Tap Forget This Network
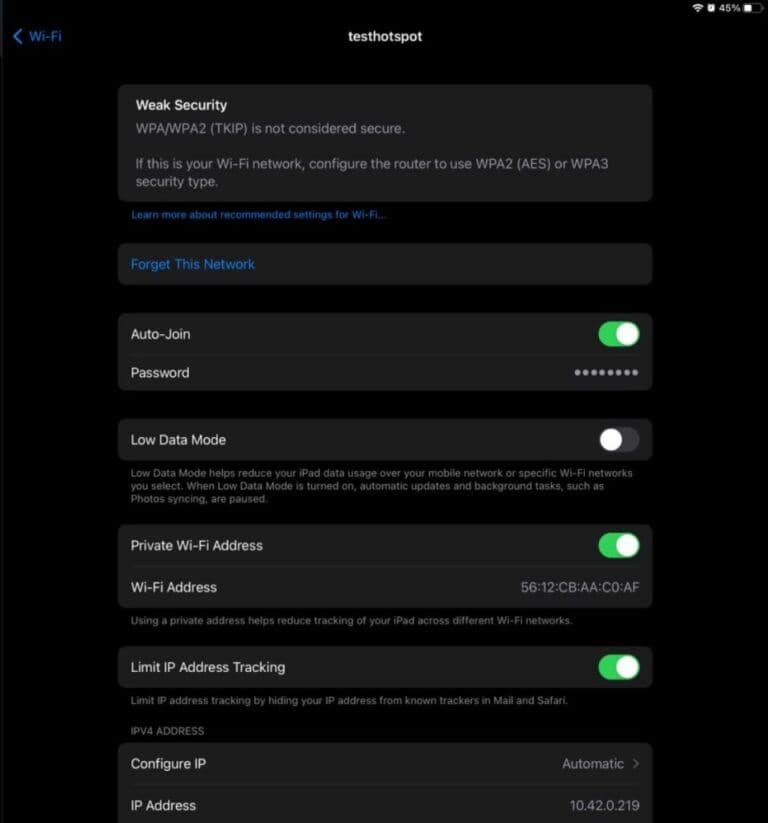The image size is (768, 823). 193,264
